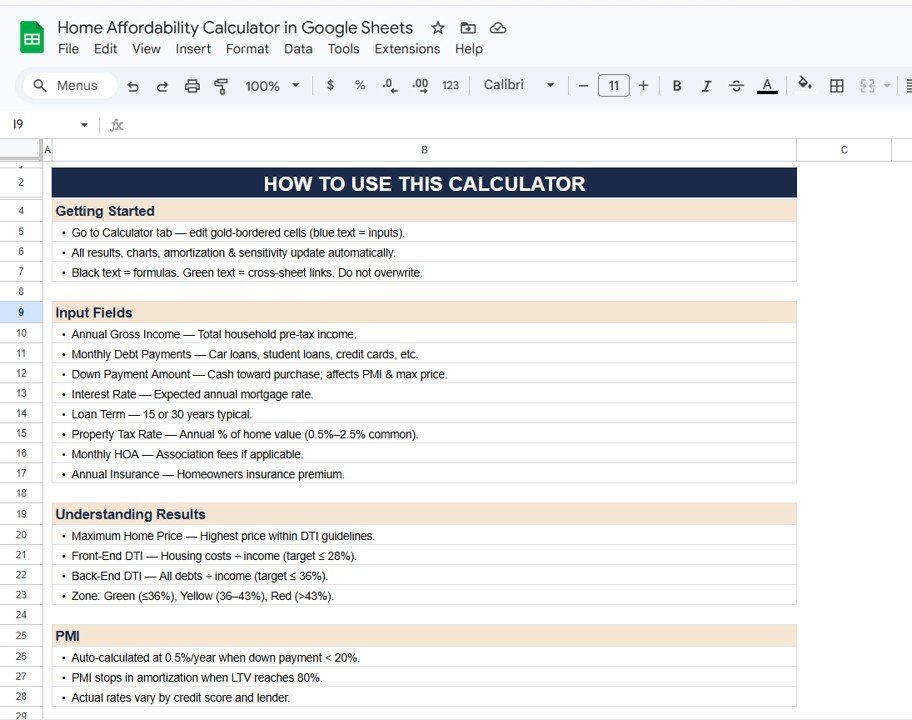Open the 100% zoom dropdown
The image size is (912, 720).
click(272, 86)
